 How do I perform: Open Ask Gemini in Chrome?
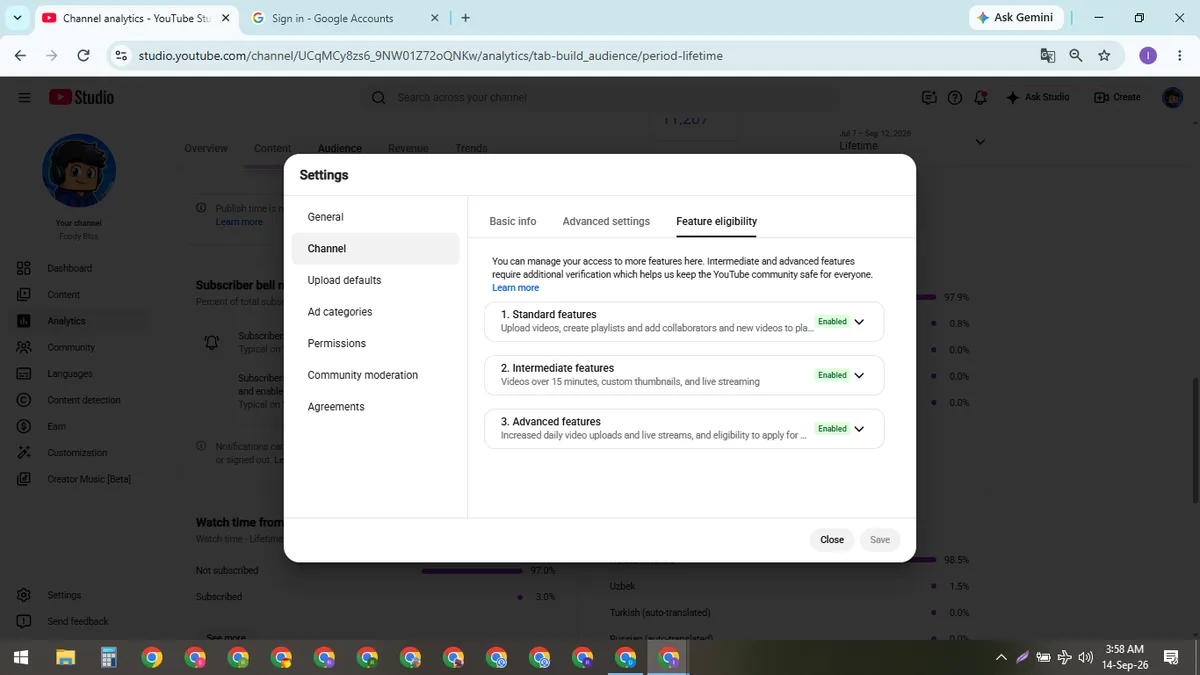pos(1015,17)
